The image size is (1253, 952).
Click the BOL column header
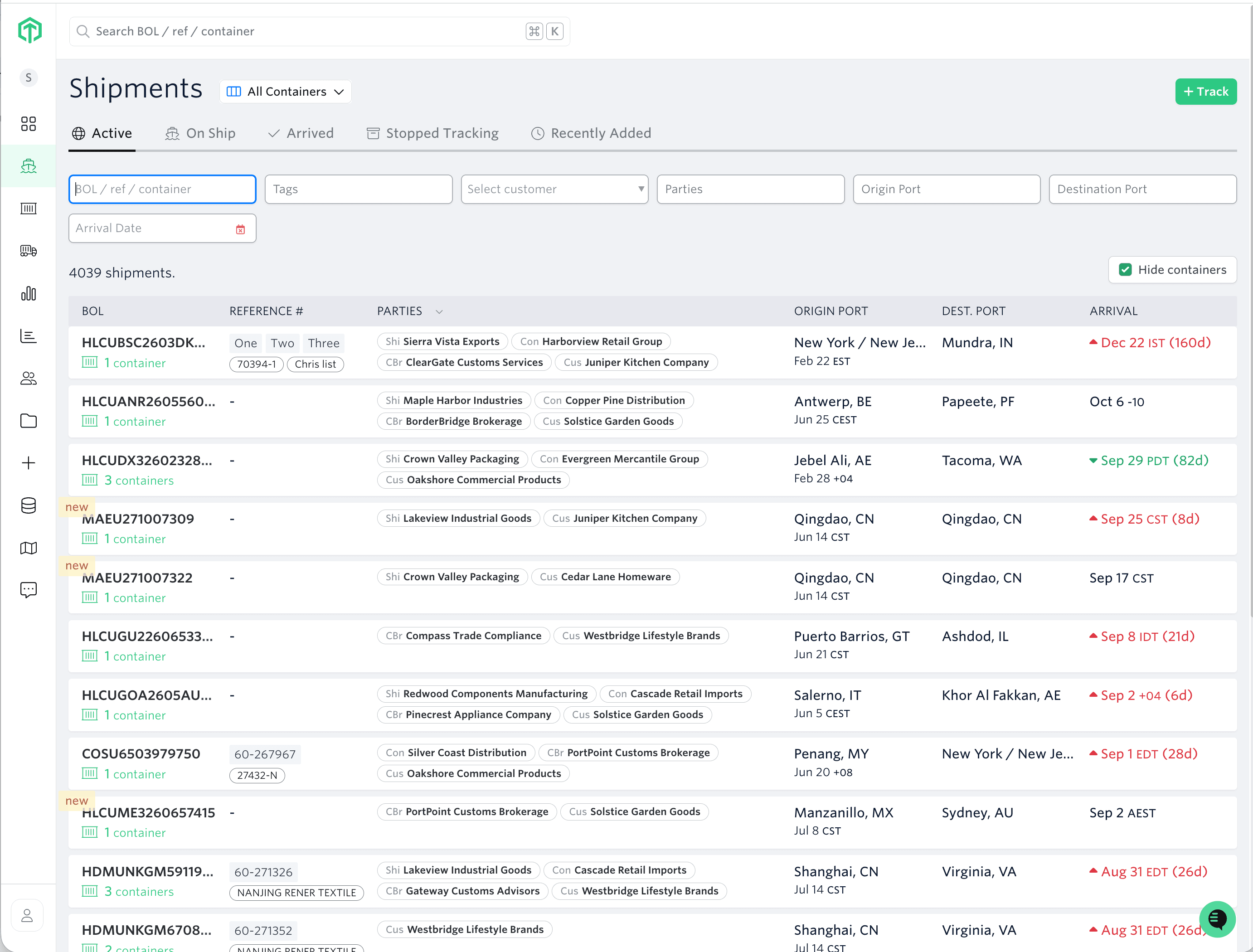pyautogui.click(x=92, y=311)
